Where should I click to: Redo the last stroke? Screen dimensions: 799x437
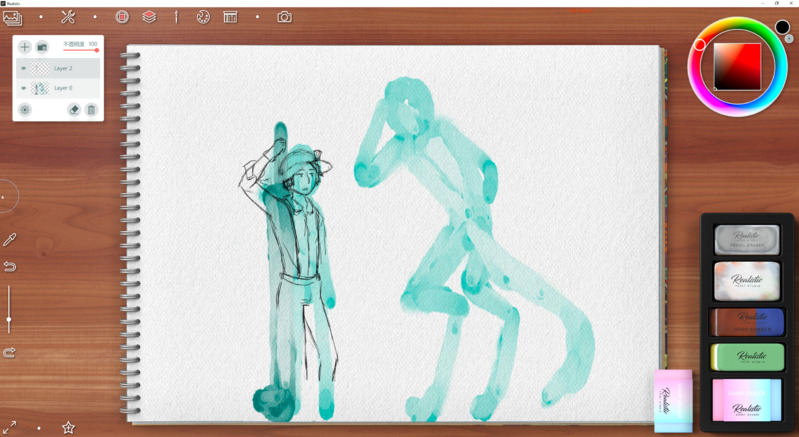[9, 352]
